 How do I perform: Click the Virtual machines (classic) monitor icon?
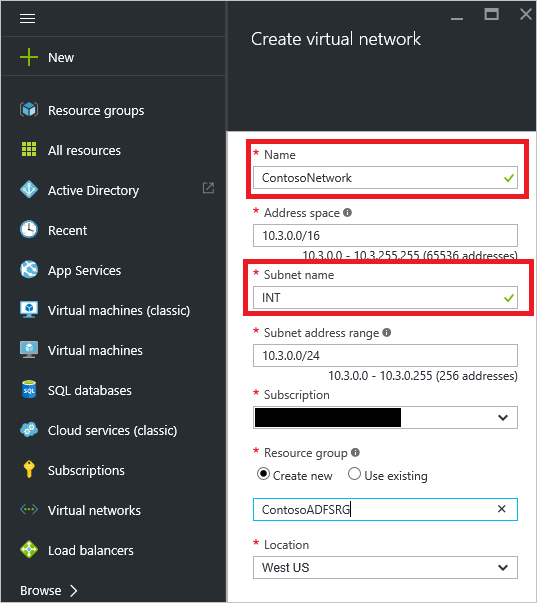point(29,310)
